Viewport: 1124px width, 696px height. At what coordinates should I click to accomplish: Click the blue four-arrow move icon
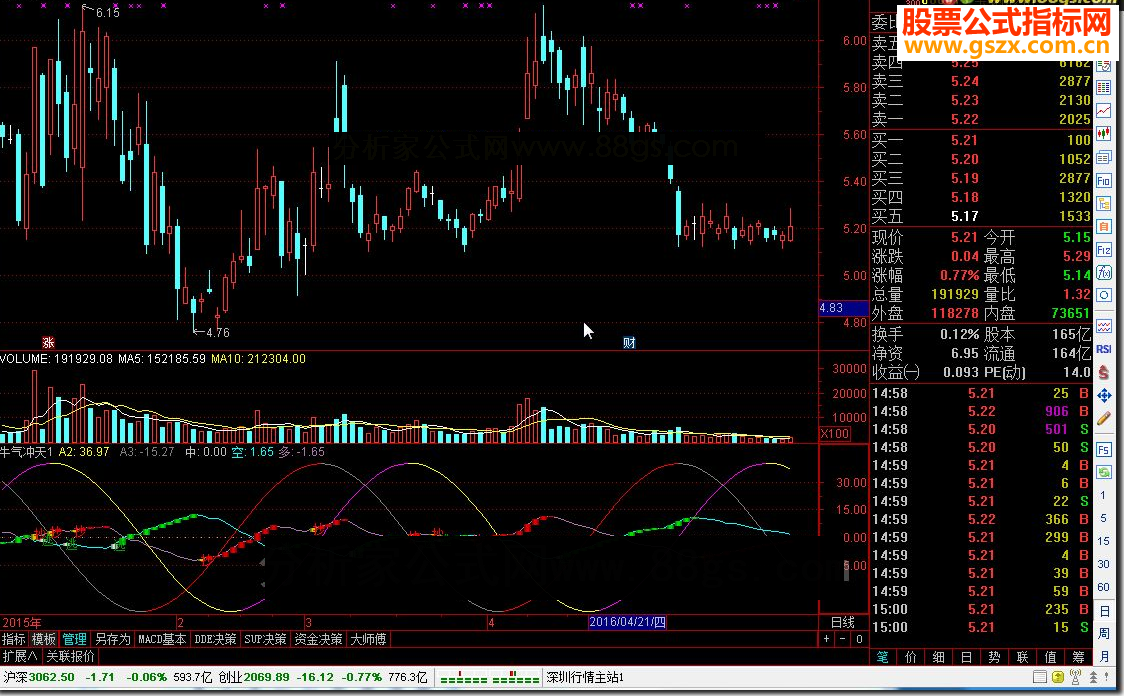tap(1104, 395)
